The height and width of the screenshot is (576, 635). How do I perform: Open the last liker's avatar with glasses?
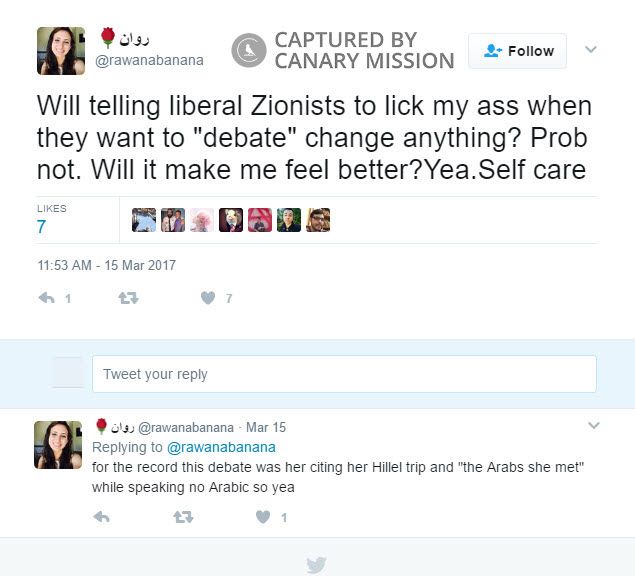(x=318, y=220)
